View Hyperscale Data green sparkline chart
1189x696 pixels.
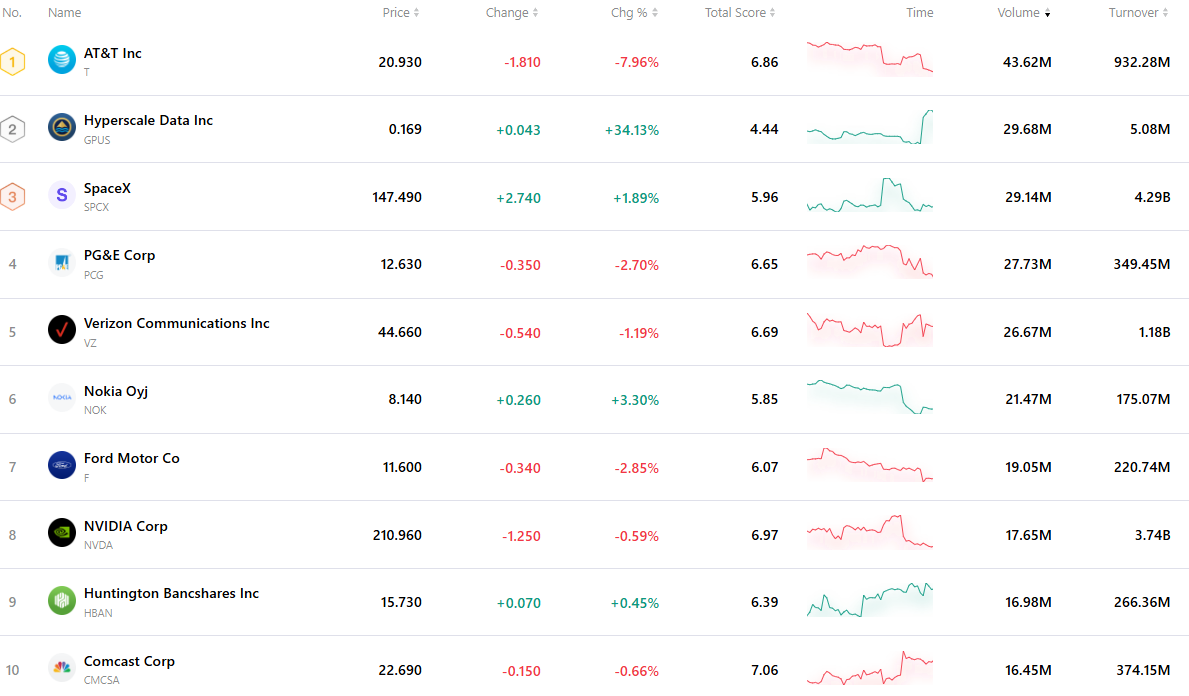tap(870, 127)
